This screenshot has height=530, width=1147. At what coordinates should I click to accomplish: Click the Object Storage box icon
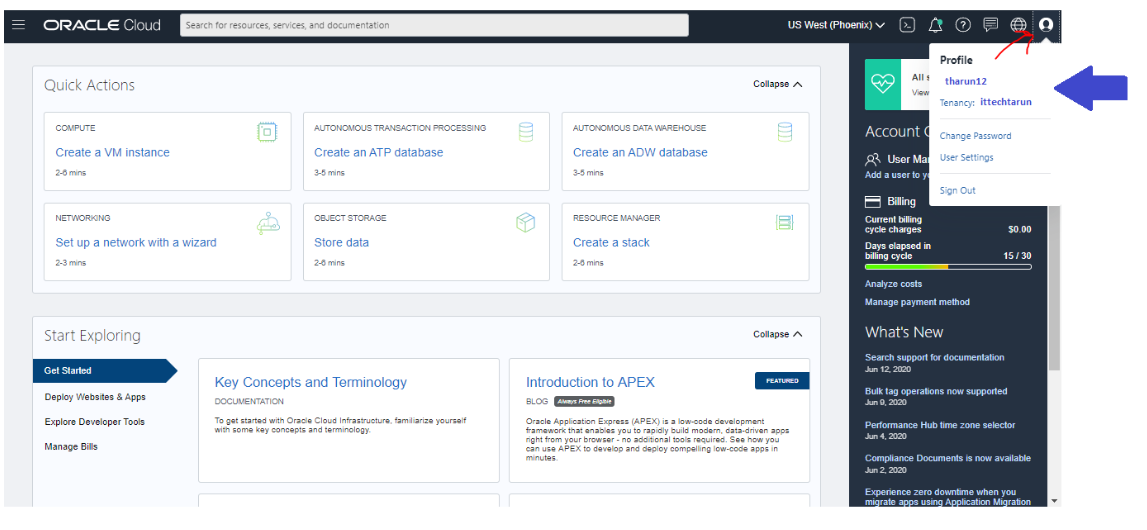click(525, 223)
